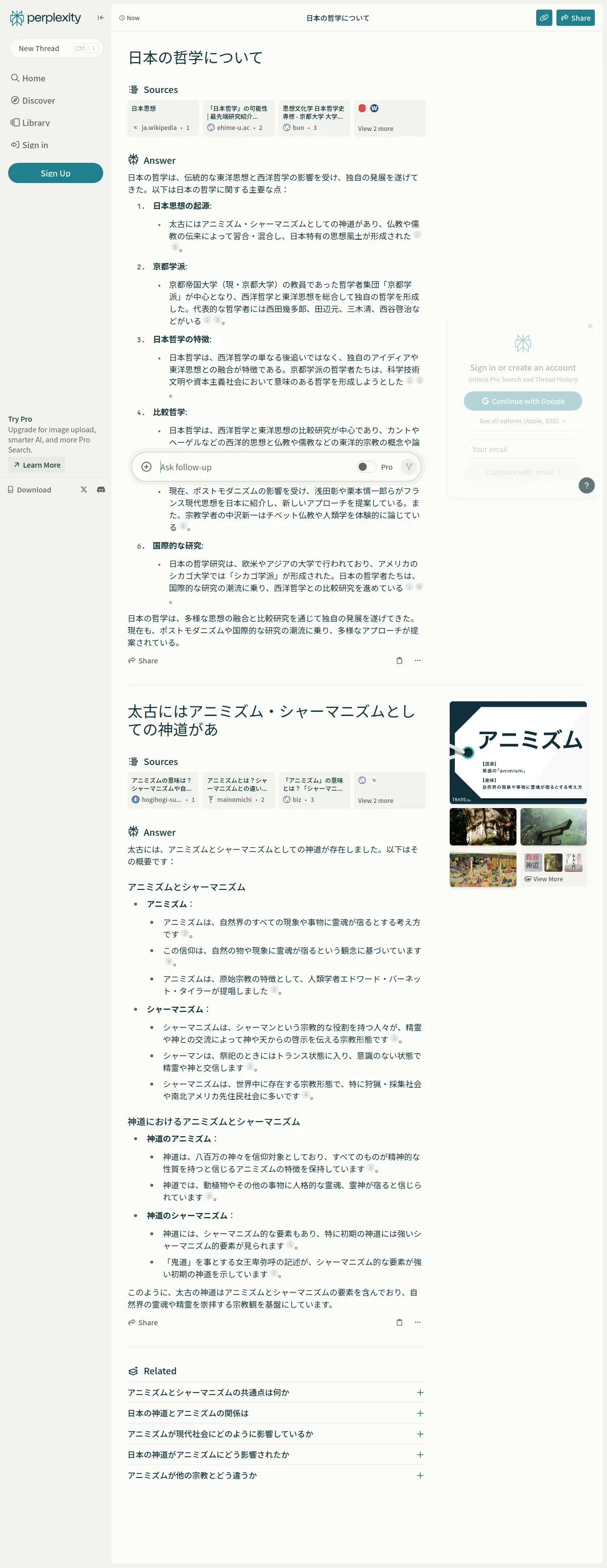The height and width of the screenshot is (1568, 607).
Task: Close the sign-in popup with the X
Action: click(x=590, y=326)
